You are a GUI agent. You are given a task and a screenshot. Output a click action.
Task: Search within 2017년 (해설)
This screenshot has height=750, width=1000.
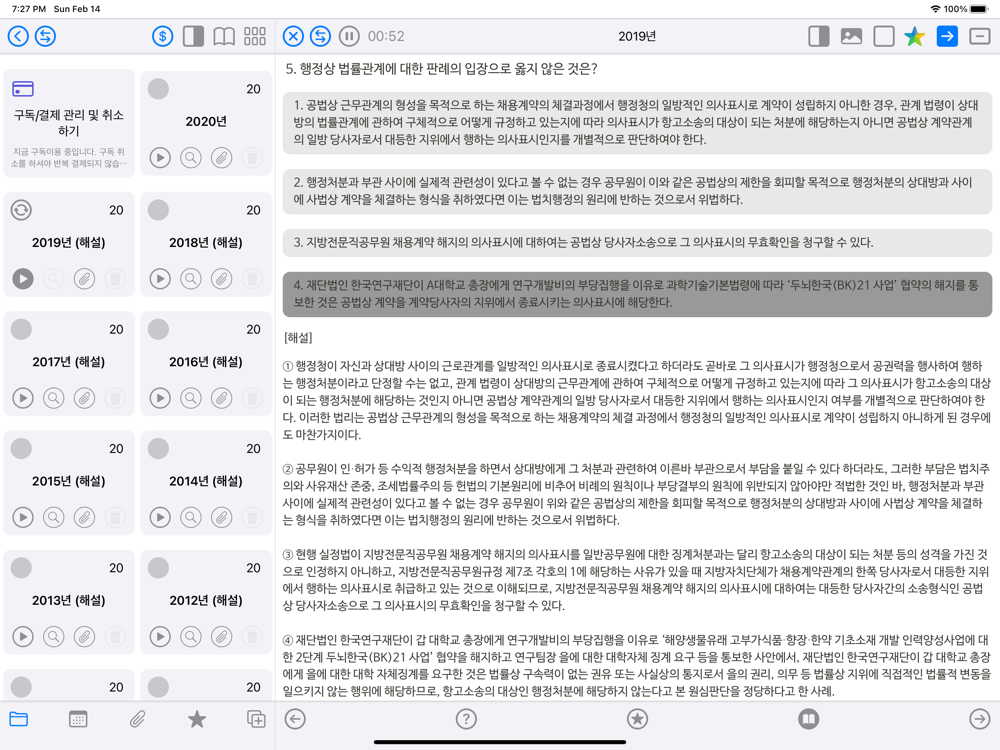tap(54, 398)
